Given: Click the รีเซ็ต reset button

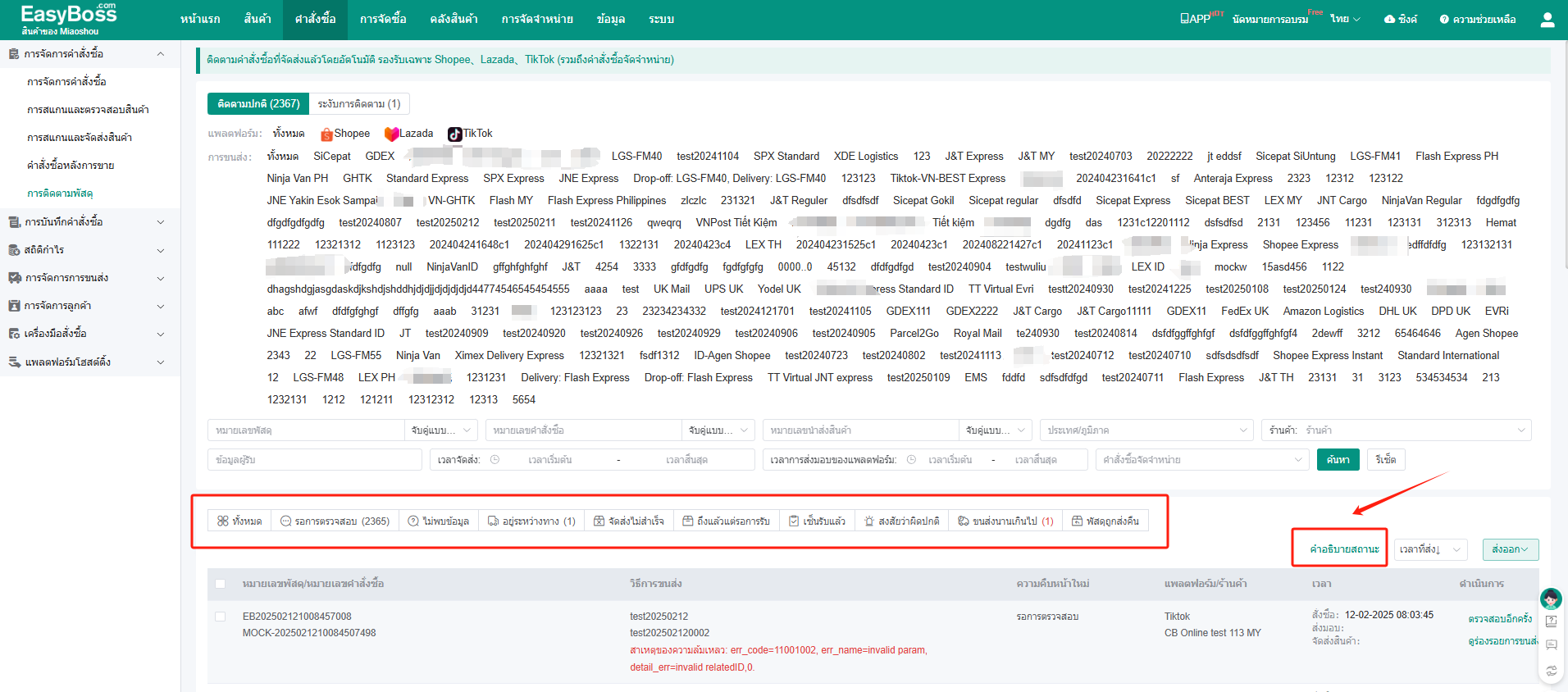Looking at the screenshot, I should [x=1386, y=460].
